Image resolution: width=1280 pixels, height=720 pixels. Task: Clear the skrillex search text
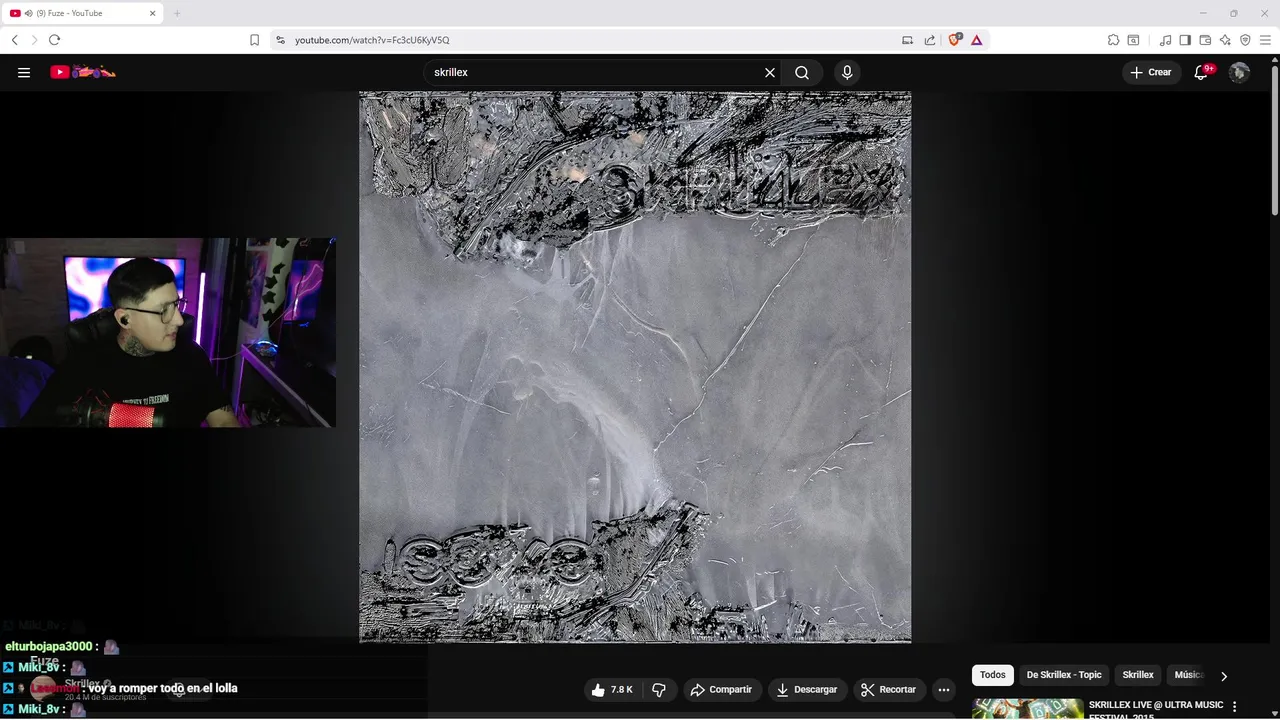[x=770, y=72]
